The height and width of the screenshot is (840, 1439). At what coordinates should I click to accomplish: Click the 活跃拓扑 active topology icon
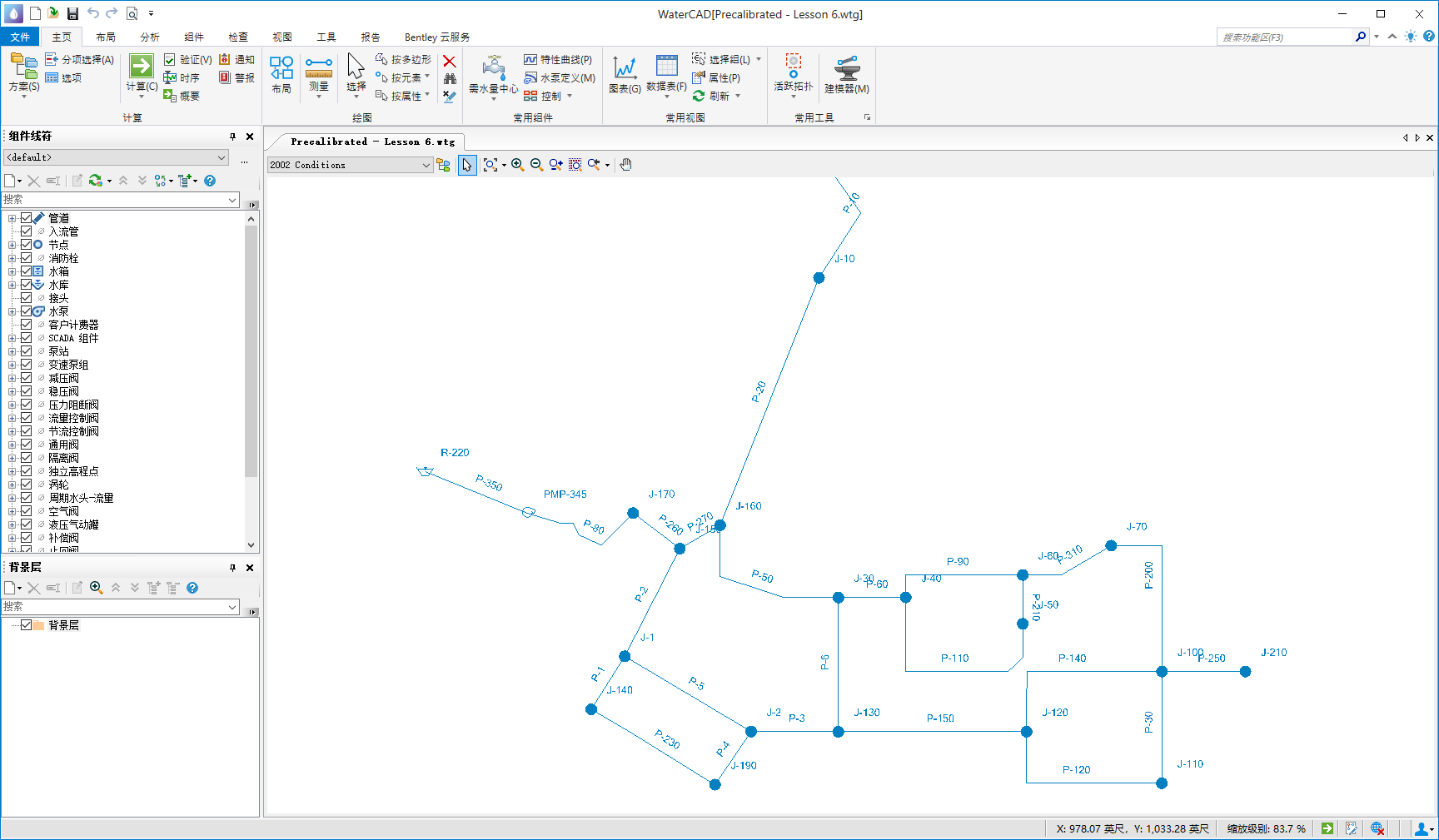[x=793, y=67]
